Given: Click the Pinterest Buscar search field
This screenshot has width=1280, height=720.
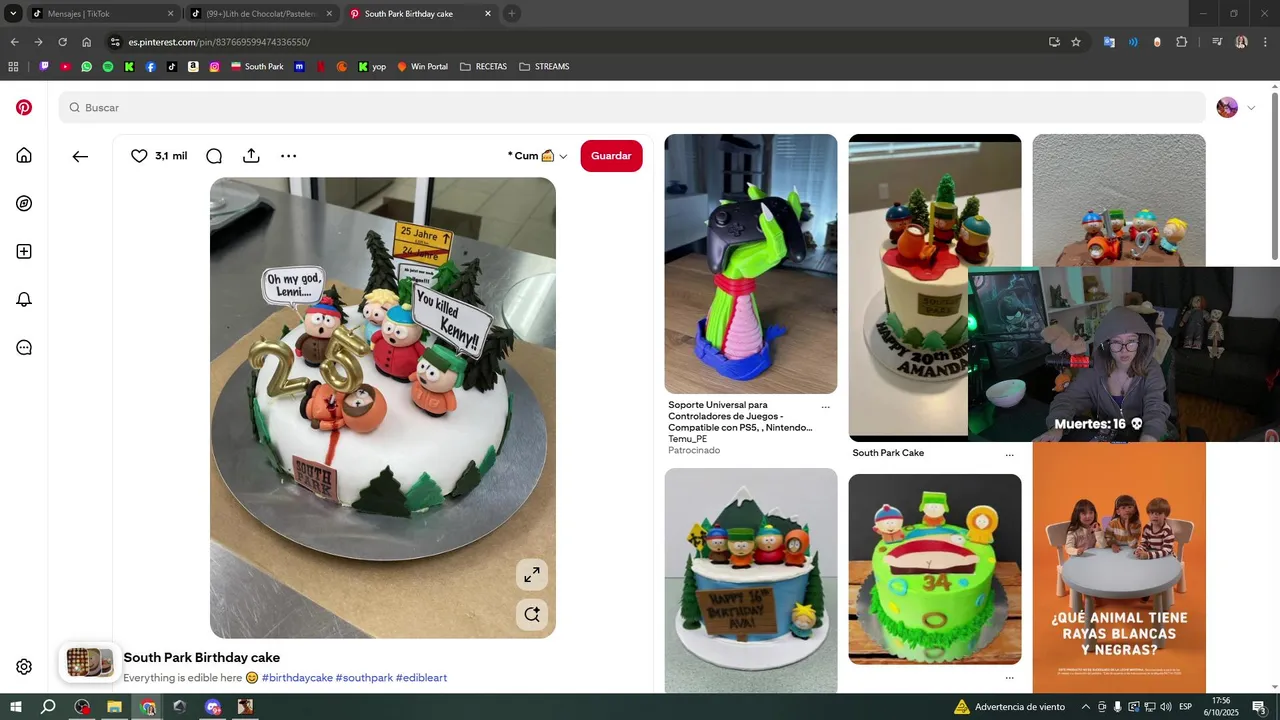Looking at the screenshot, I should coord(632,107).
